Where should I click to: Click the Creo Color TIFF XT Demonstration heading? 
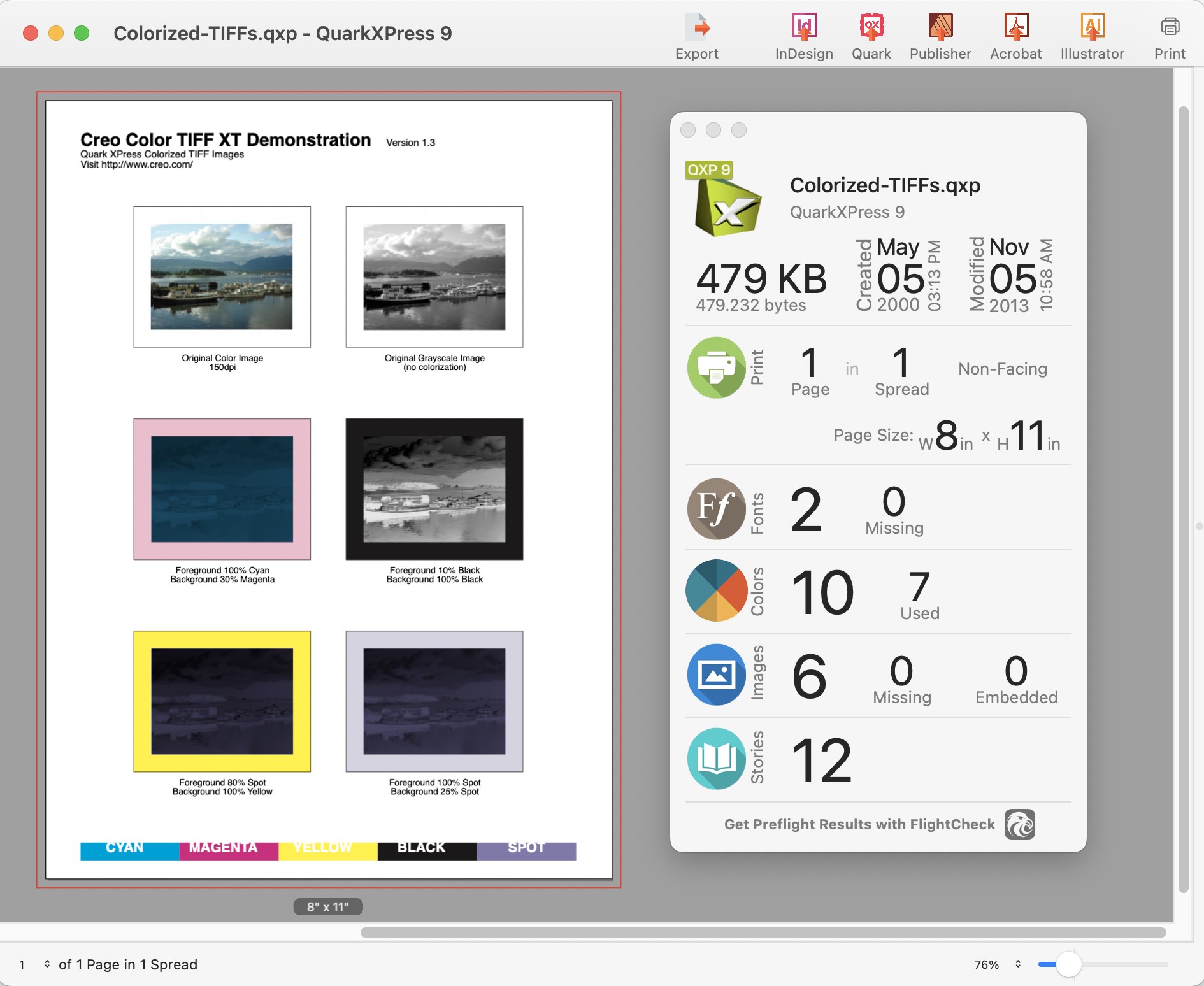(226, 140)
